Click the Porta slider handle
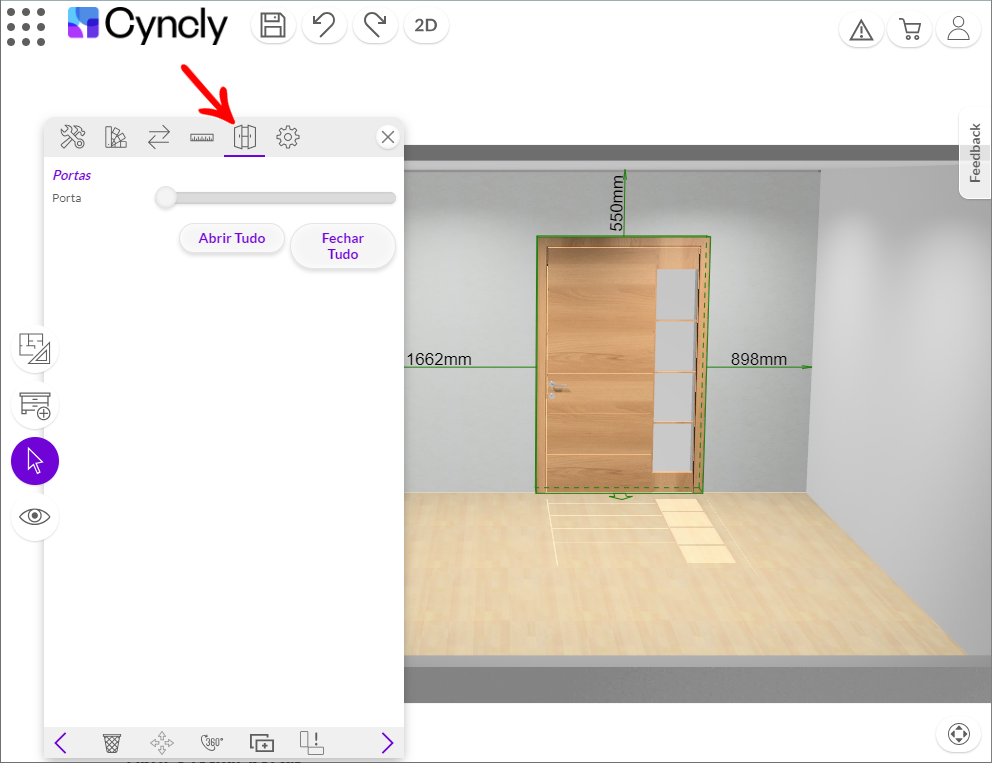Screen dimensions: 1001x779 coord(166,198)
